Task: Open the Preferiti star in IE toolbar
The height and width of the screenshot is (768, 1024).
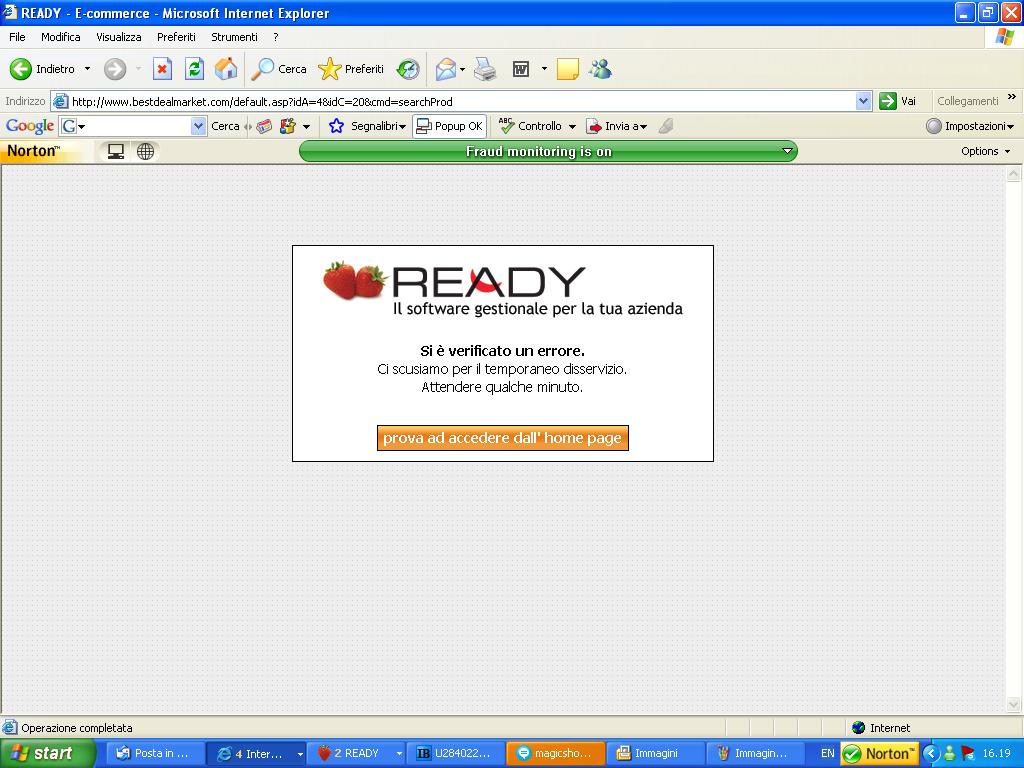Action: pos(351,69)
